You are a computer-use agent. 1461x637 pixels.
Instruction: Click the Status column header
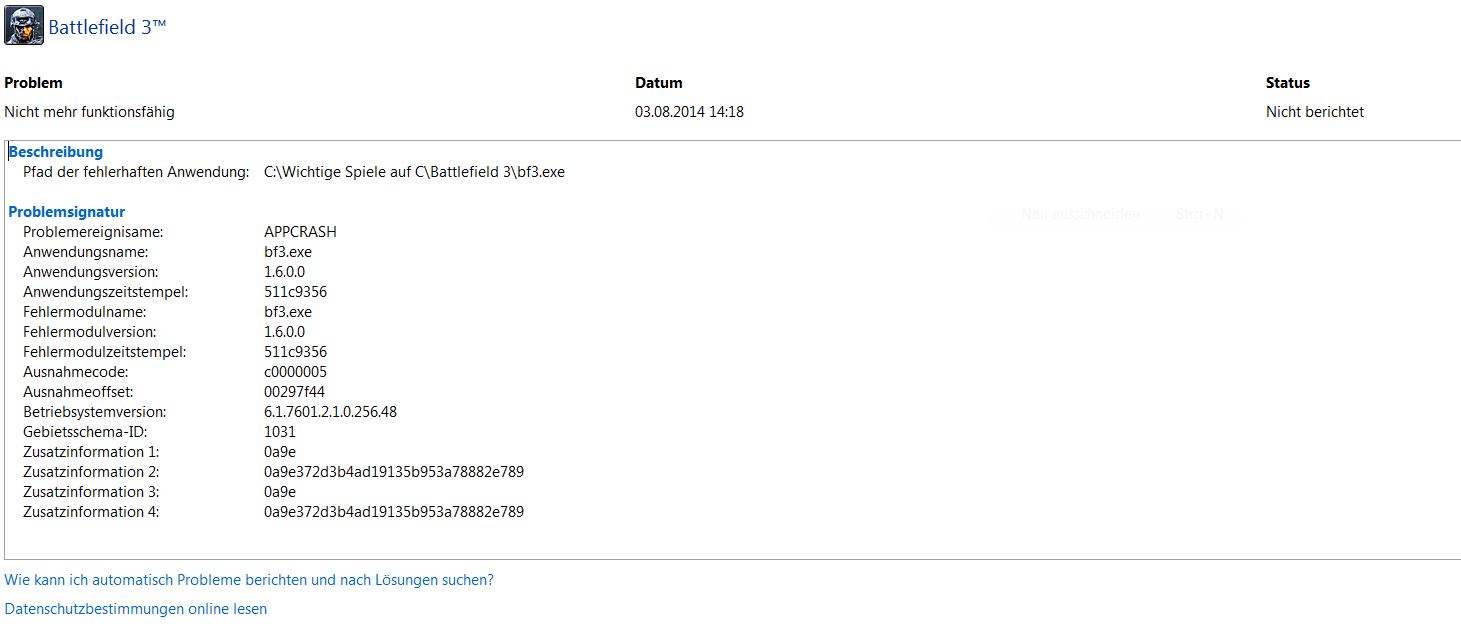tap(1288, 83)
